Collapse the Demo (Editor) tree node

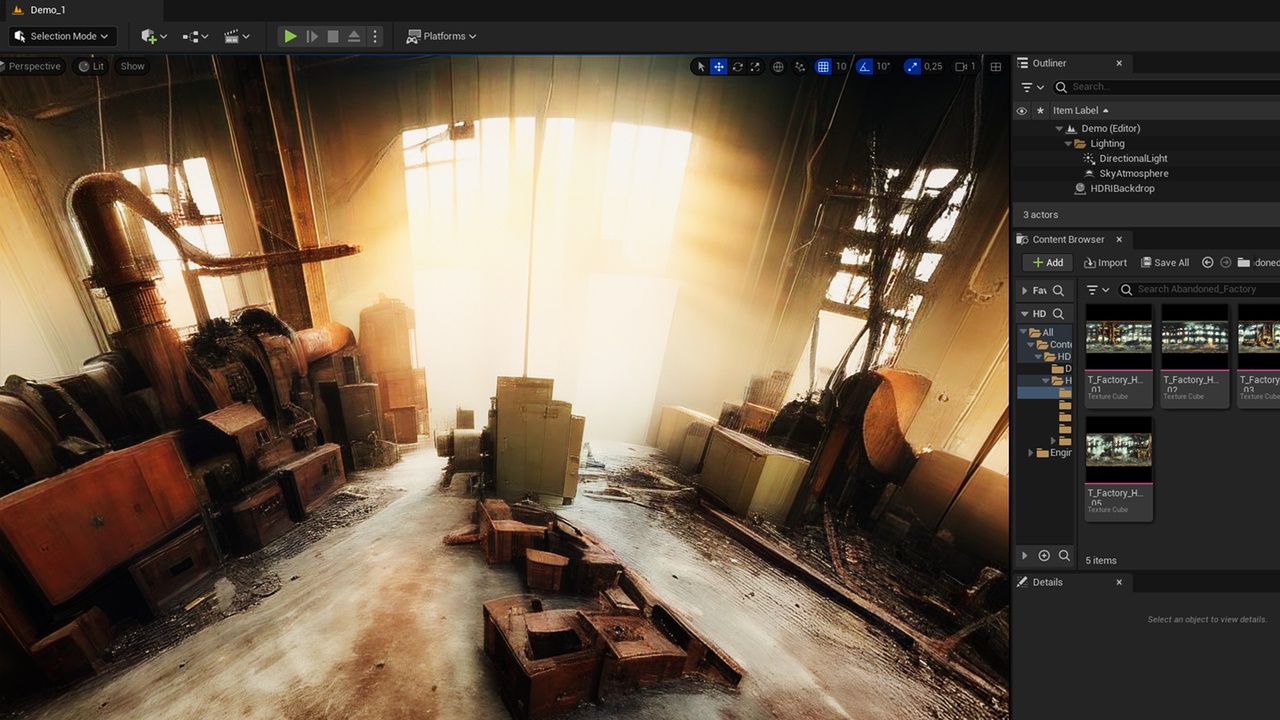click(1060, 129)
